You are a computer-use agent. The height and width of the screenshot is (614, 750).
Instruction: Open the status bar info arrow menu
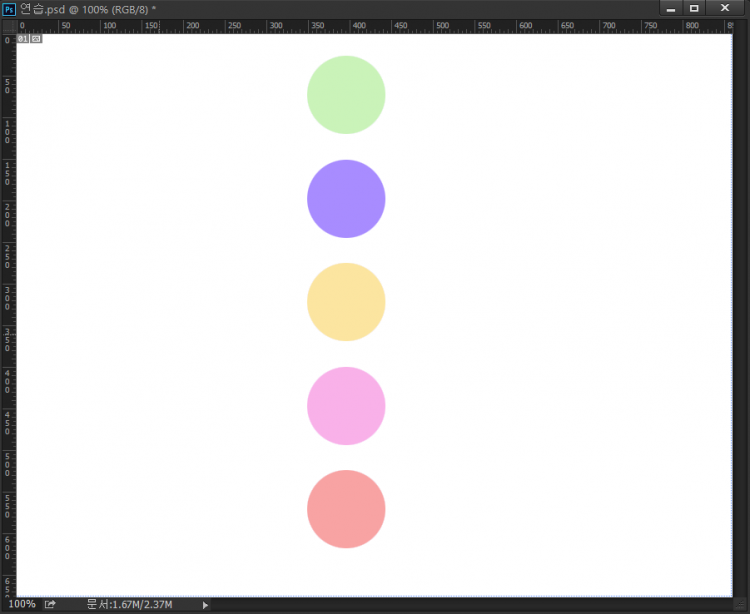click(205, 605)
